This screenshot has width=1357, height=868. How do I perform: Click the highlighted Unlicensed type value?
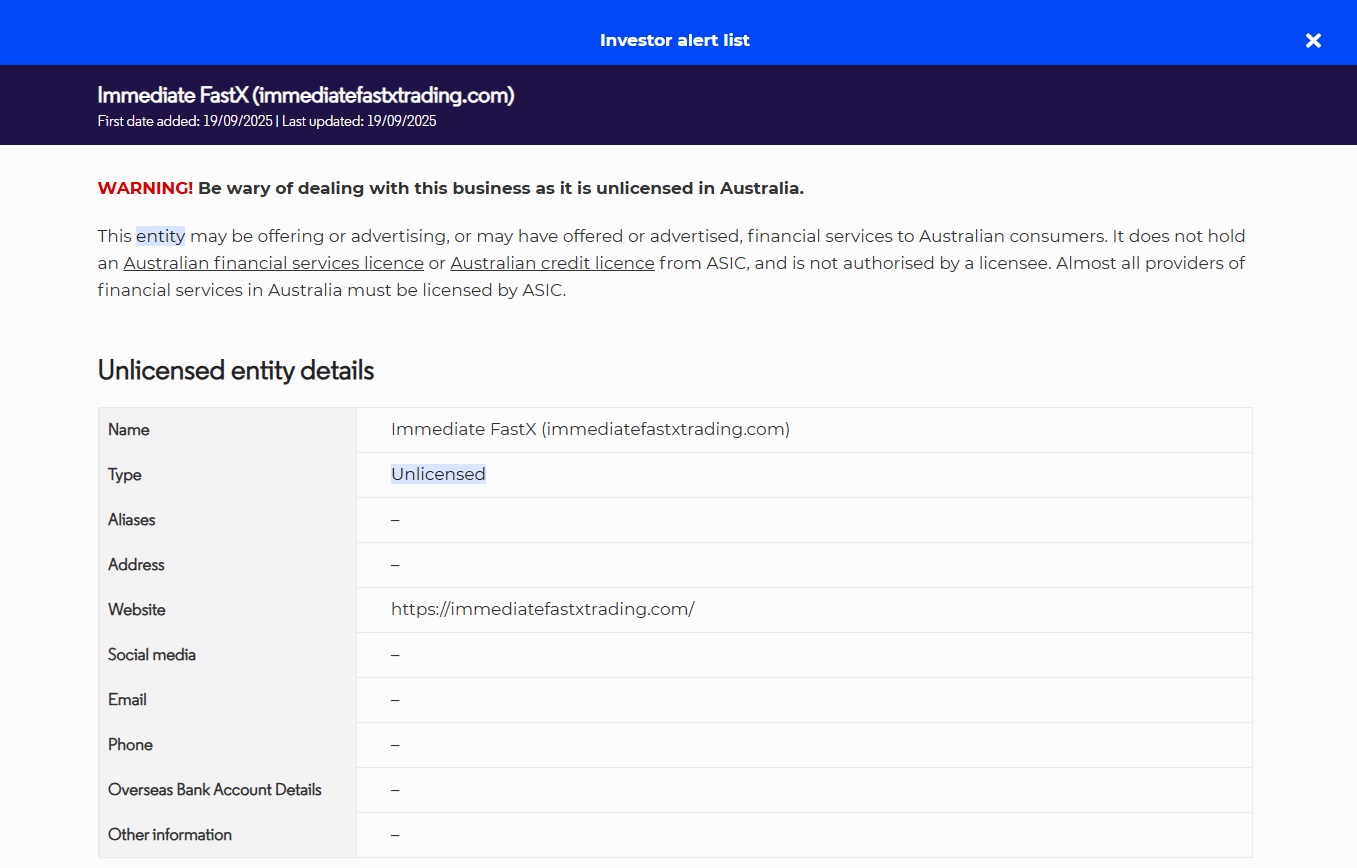click(438, 474)
